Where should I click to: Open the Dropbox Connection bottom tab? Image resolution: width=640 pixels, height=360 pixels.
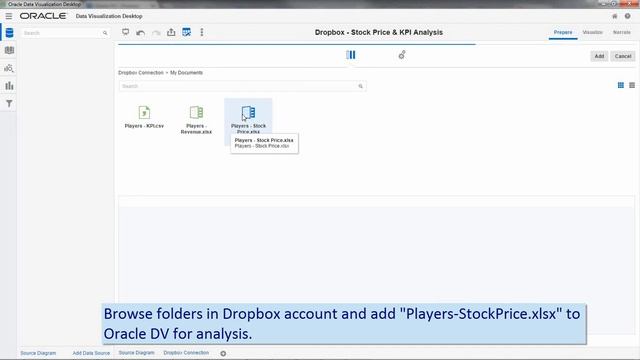pos(186,353)
